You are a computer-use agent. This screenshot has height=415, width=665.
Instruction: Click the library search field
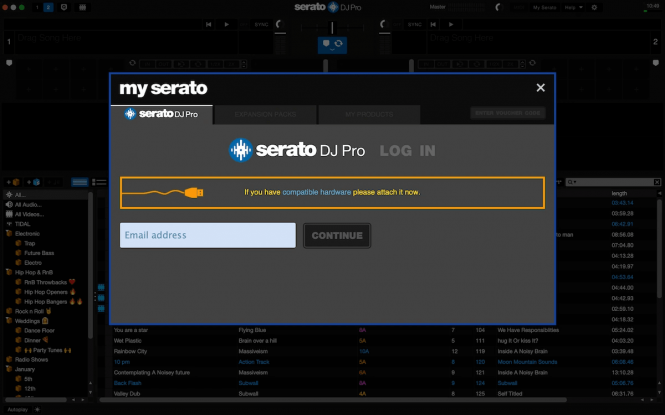point(612,182)
